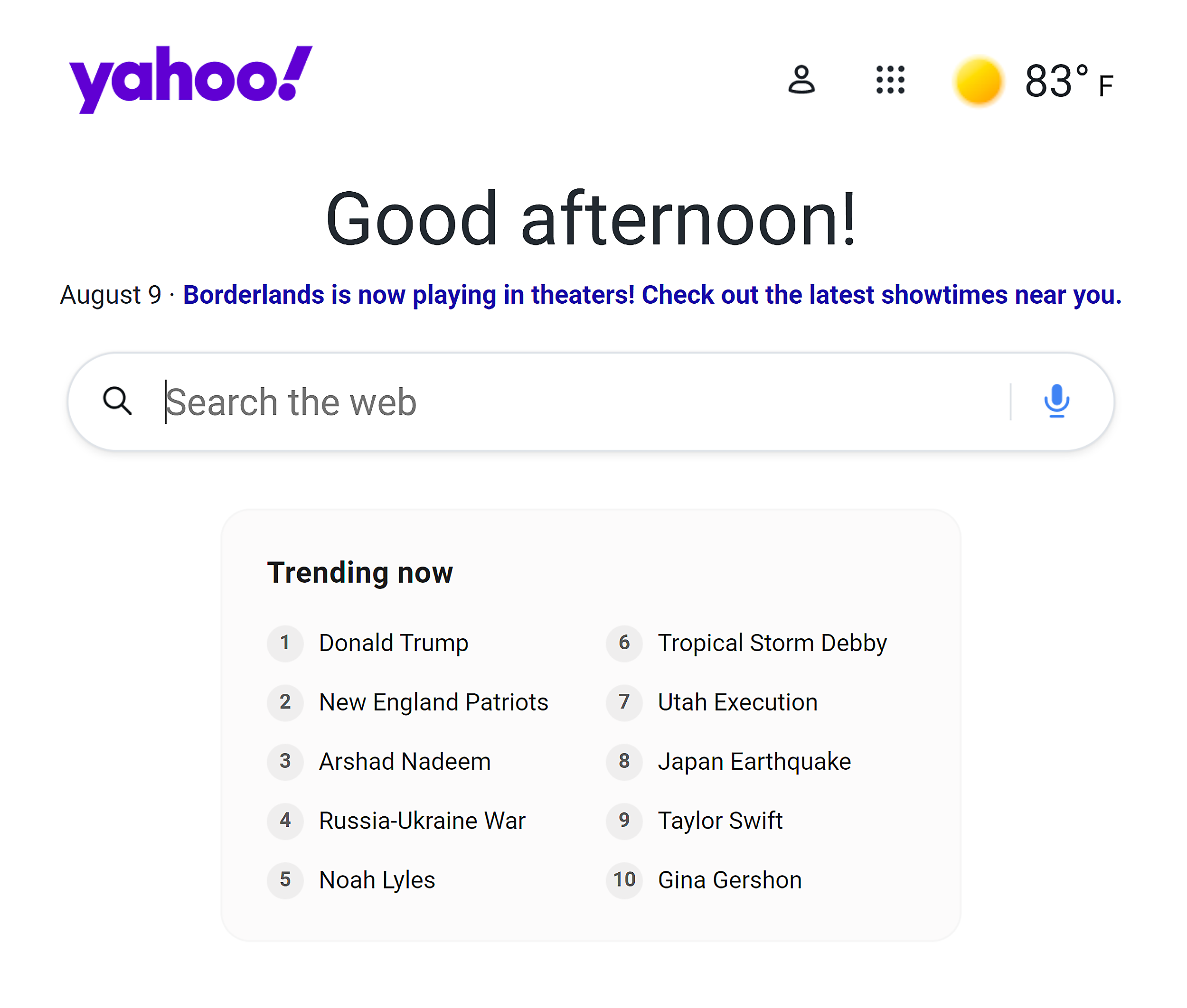Open the New England Patriots trend
Image resolution: width=1187 pixels, height=1008 pixels.
tap(433, 702)
